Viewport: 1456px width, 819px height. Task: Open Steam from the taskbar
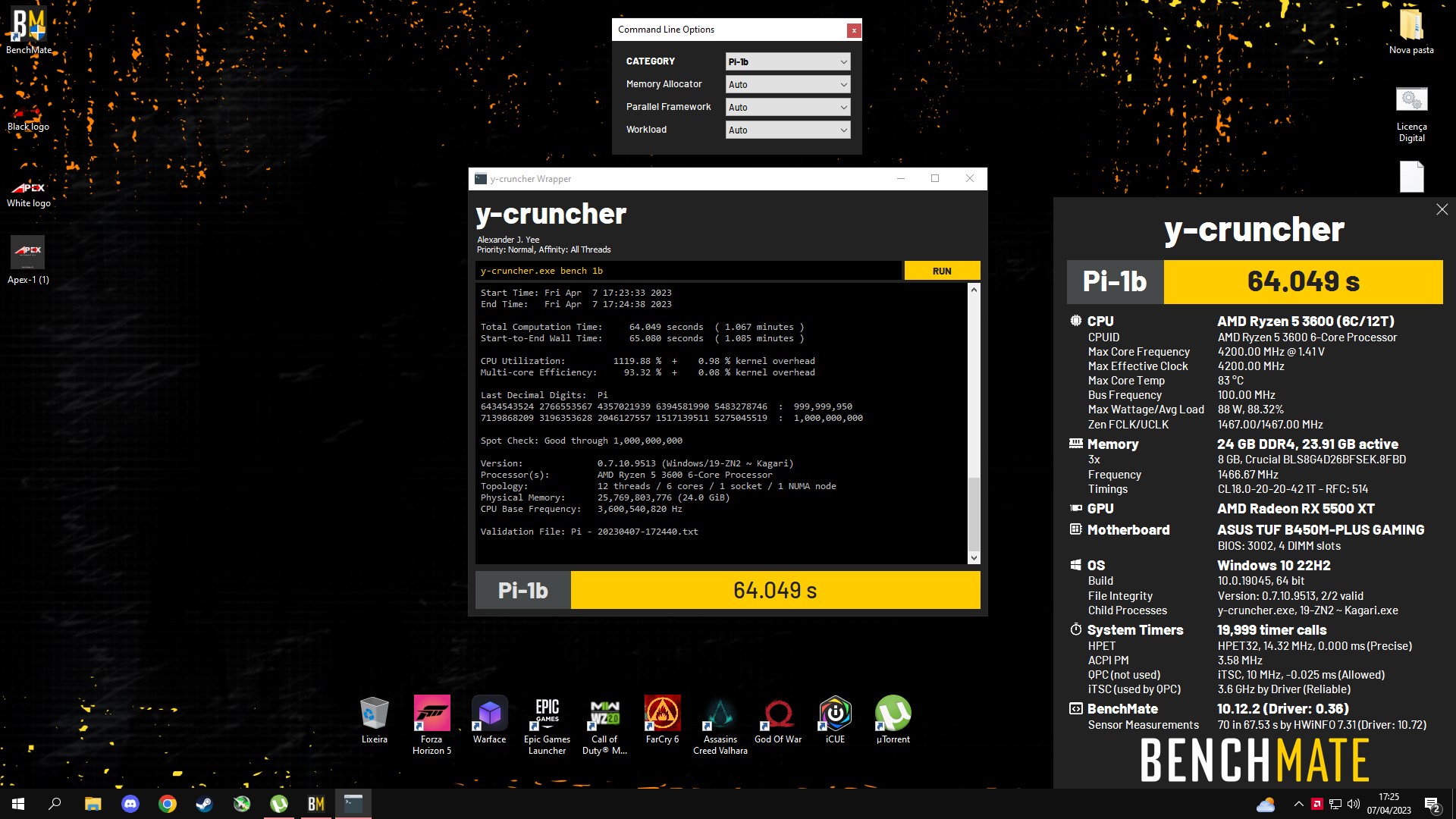204,804
